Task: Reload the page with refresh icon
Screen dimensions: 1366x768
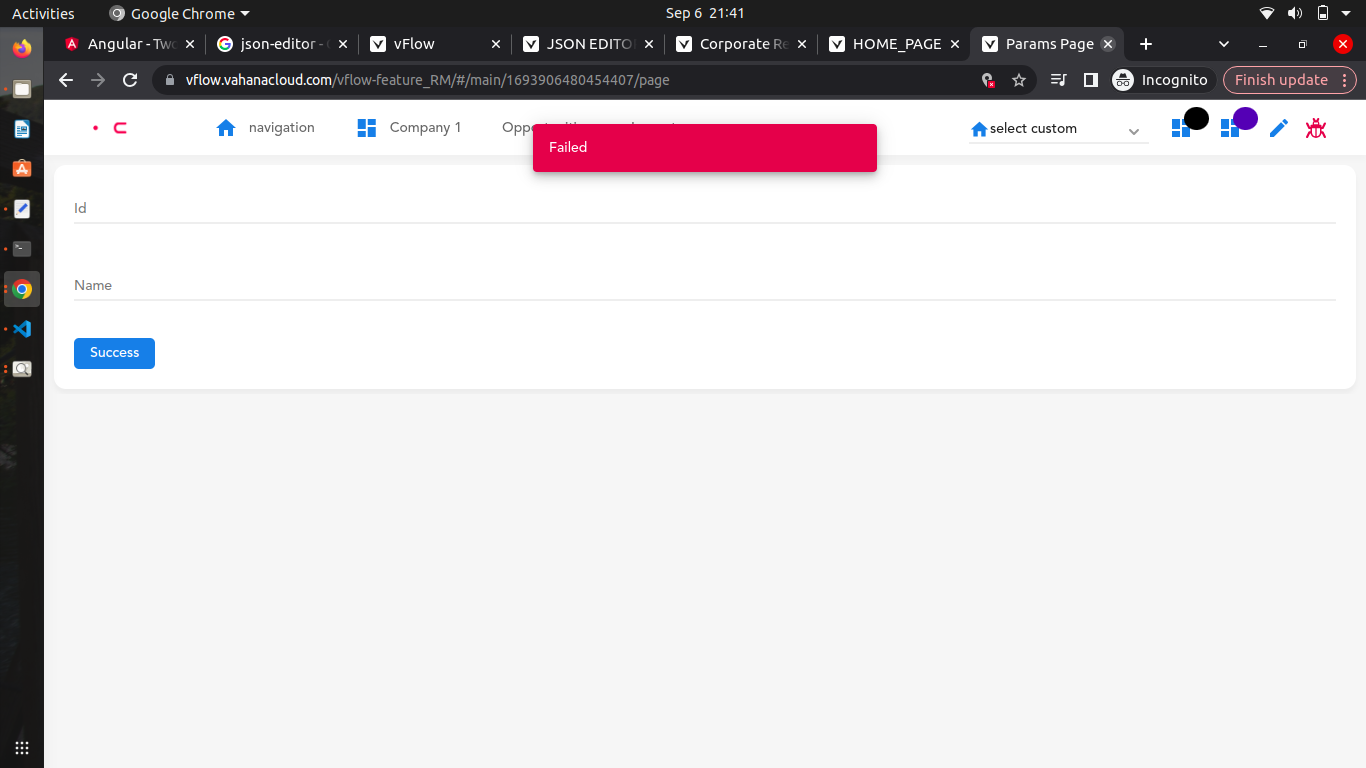Action: click(130, 80)
